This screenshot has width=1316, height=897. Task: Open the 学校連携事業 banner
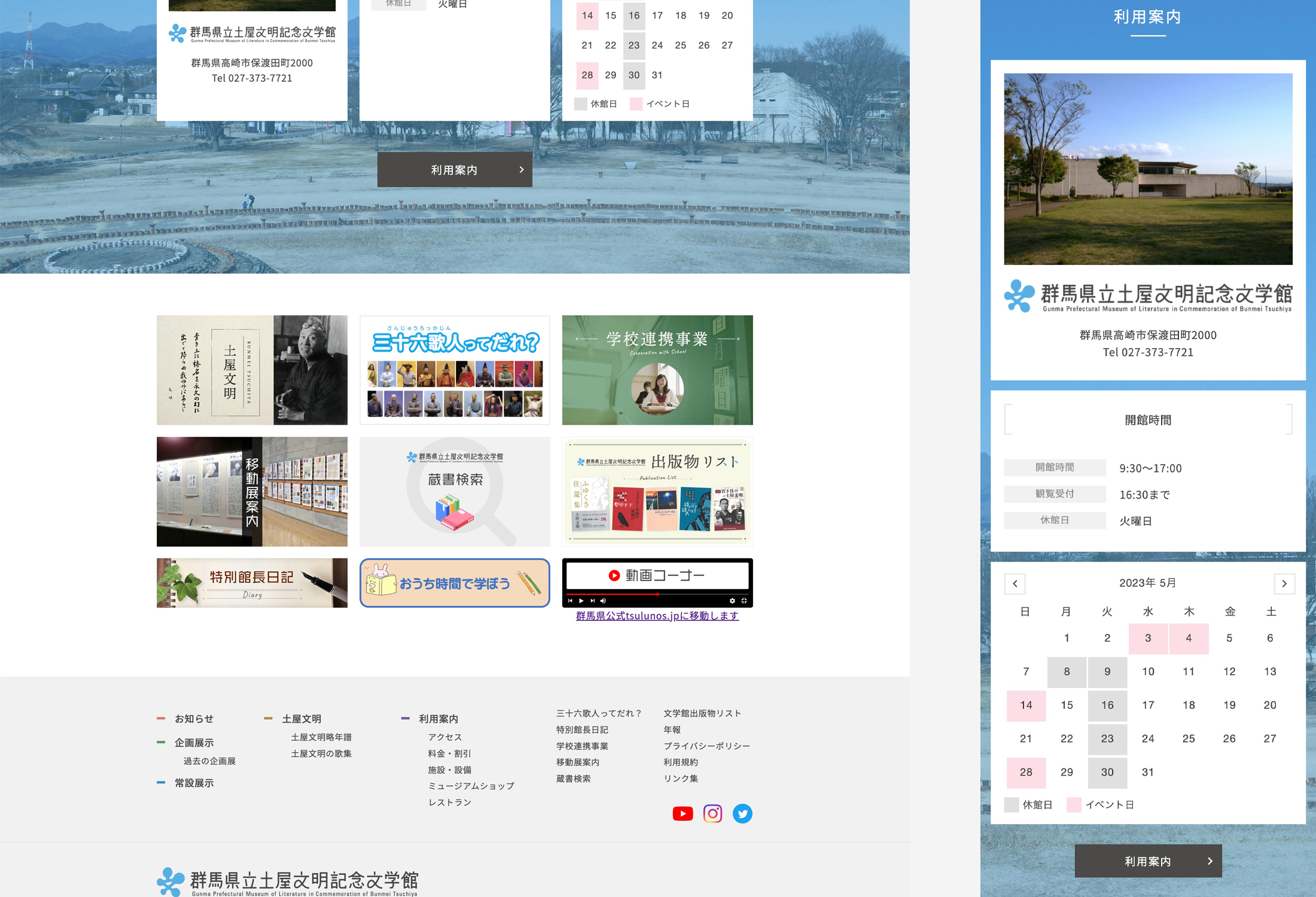click(657, 370)
